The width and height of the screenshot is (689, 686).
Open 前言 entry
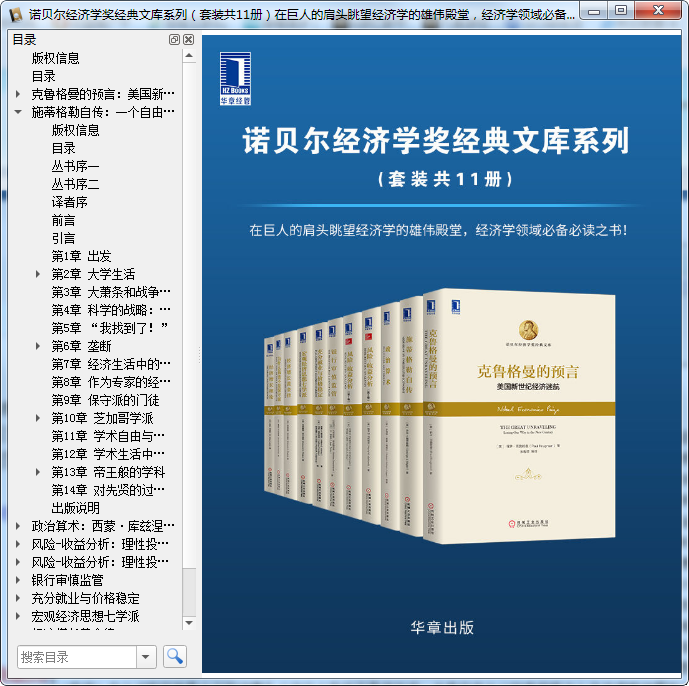tap(64, 220)
